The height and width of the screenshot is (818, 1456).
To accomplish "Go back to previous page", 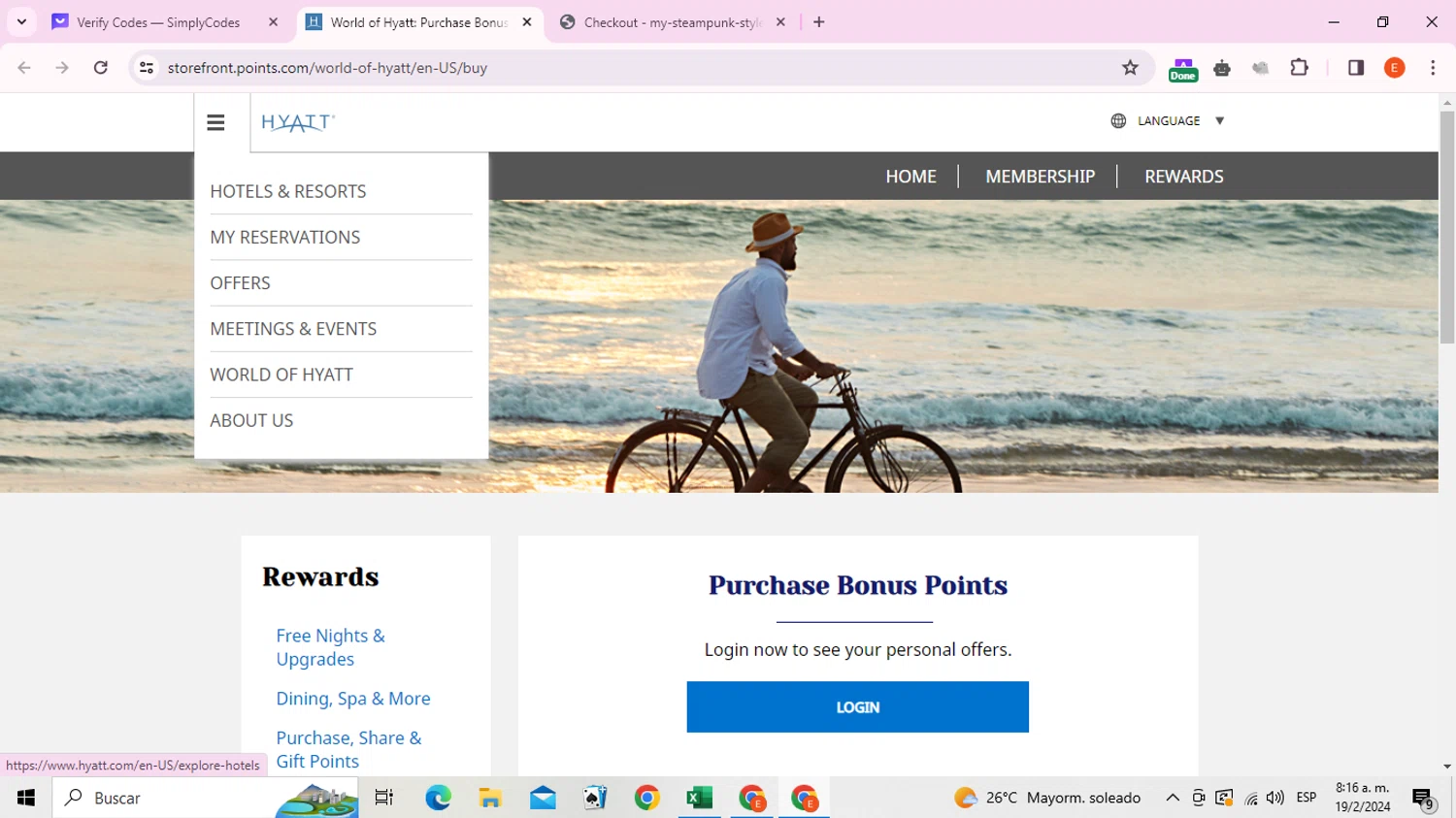I will point(24,68).
